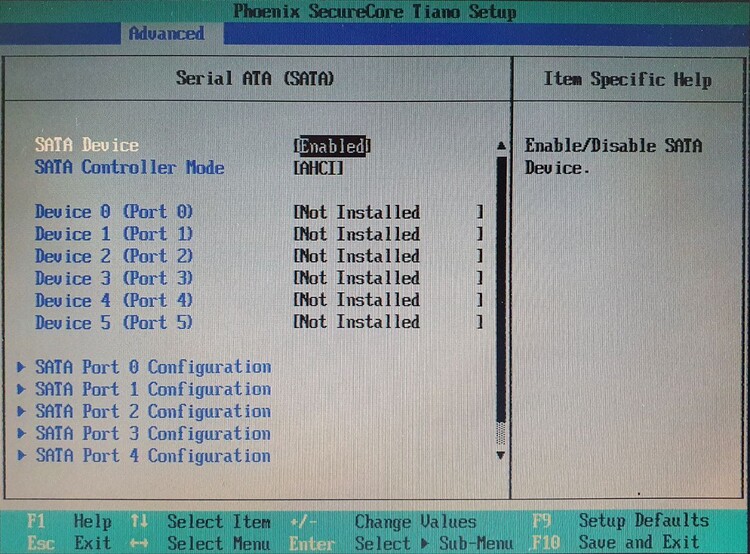This screenshot has height=554, width=750.
Task: Click Not Installed value for Device 4
Action: [388, 300]
